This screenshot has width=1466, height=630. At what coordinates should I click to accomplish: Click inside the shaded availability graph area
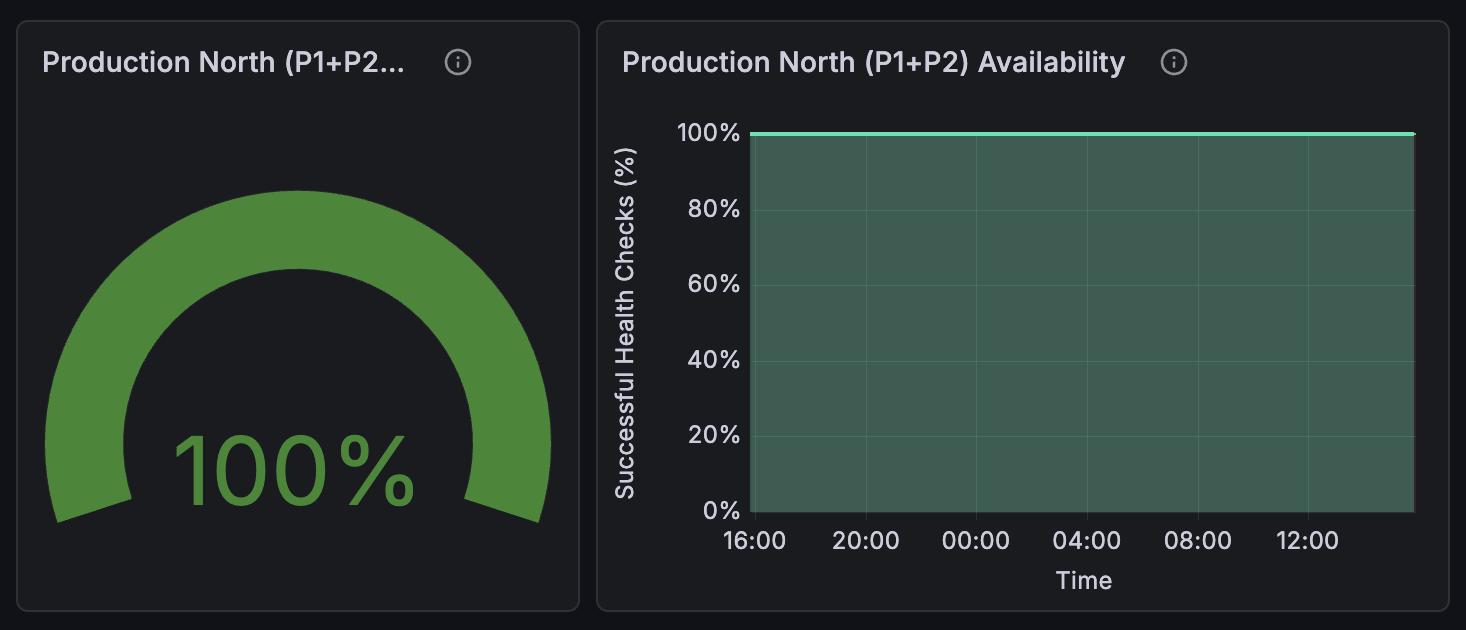click(x=1080, y=330)
